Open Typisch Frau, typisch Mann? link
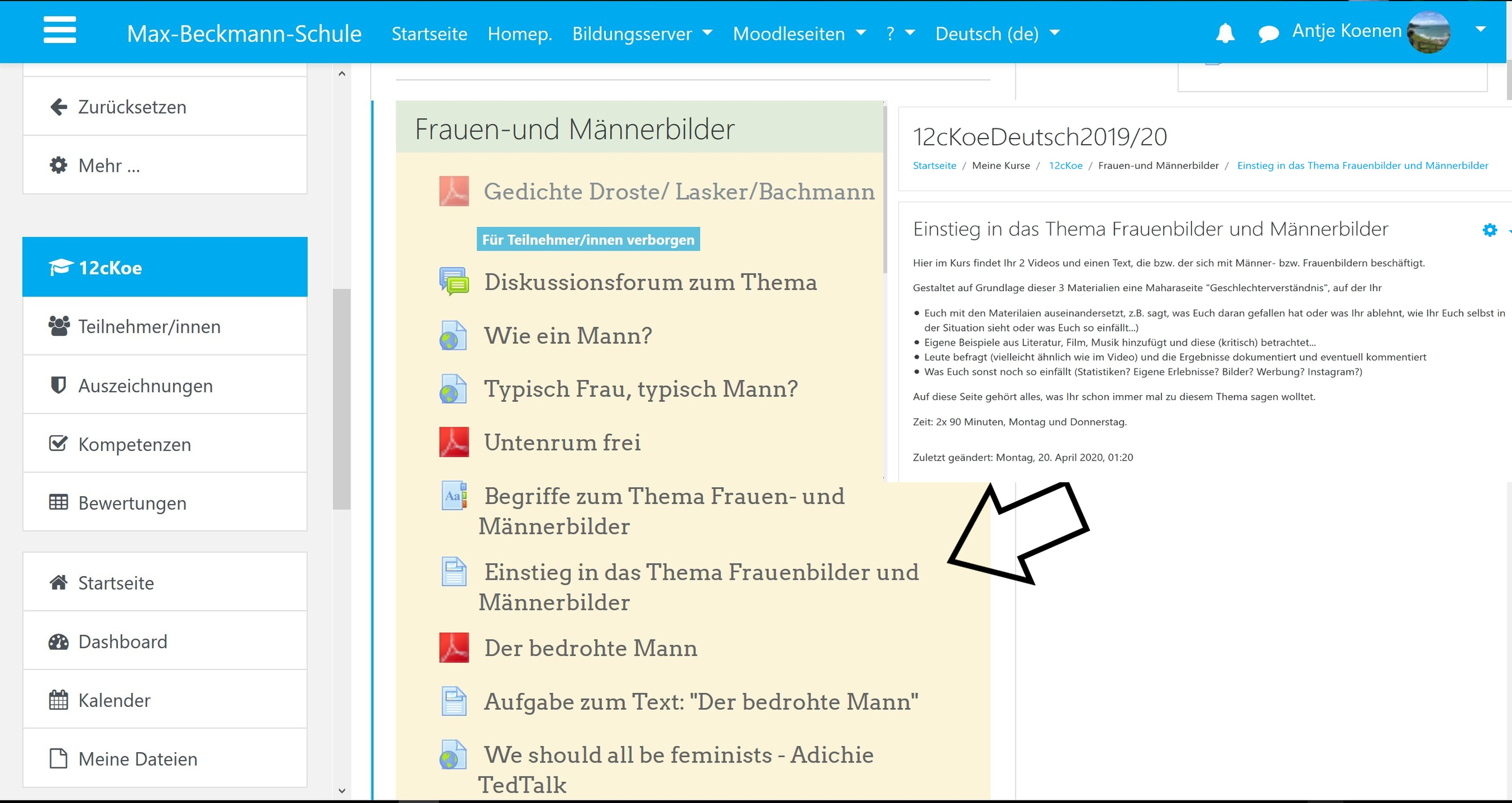The image size is (1512, 803). [640, 389]
